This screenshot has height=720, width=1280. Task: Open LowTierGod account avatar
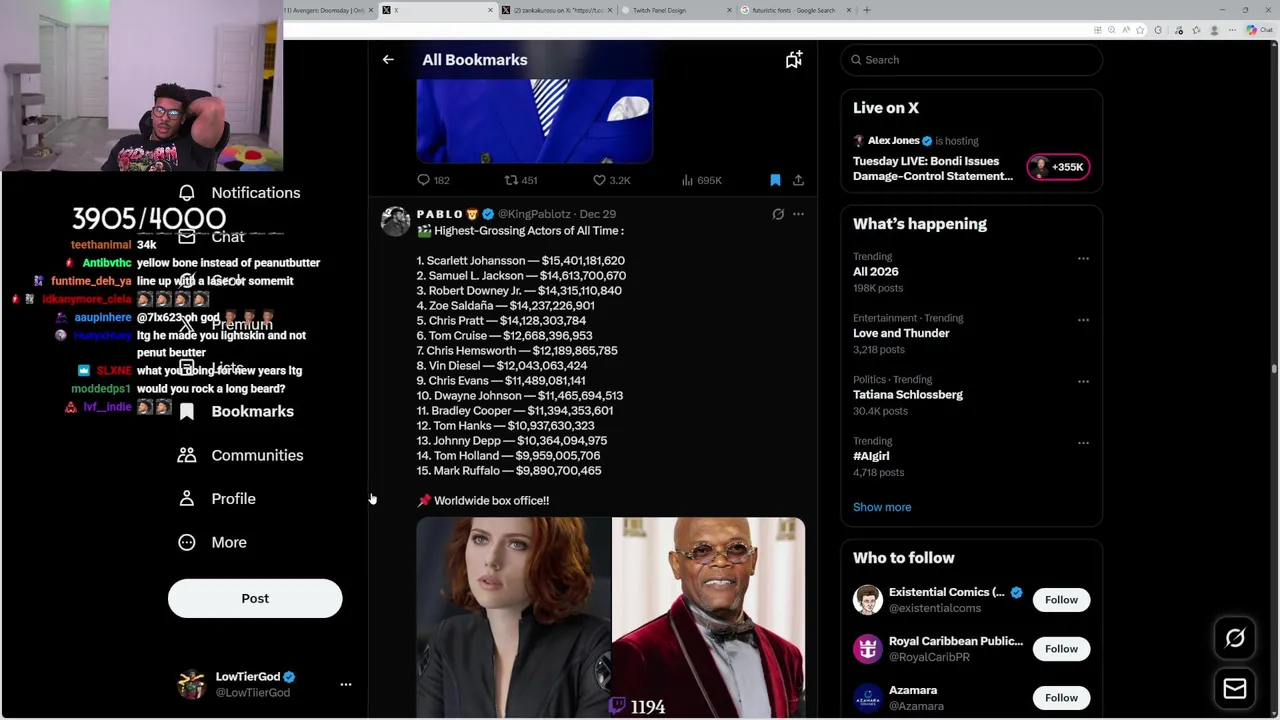[x=191, y=684]
